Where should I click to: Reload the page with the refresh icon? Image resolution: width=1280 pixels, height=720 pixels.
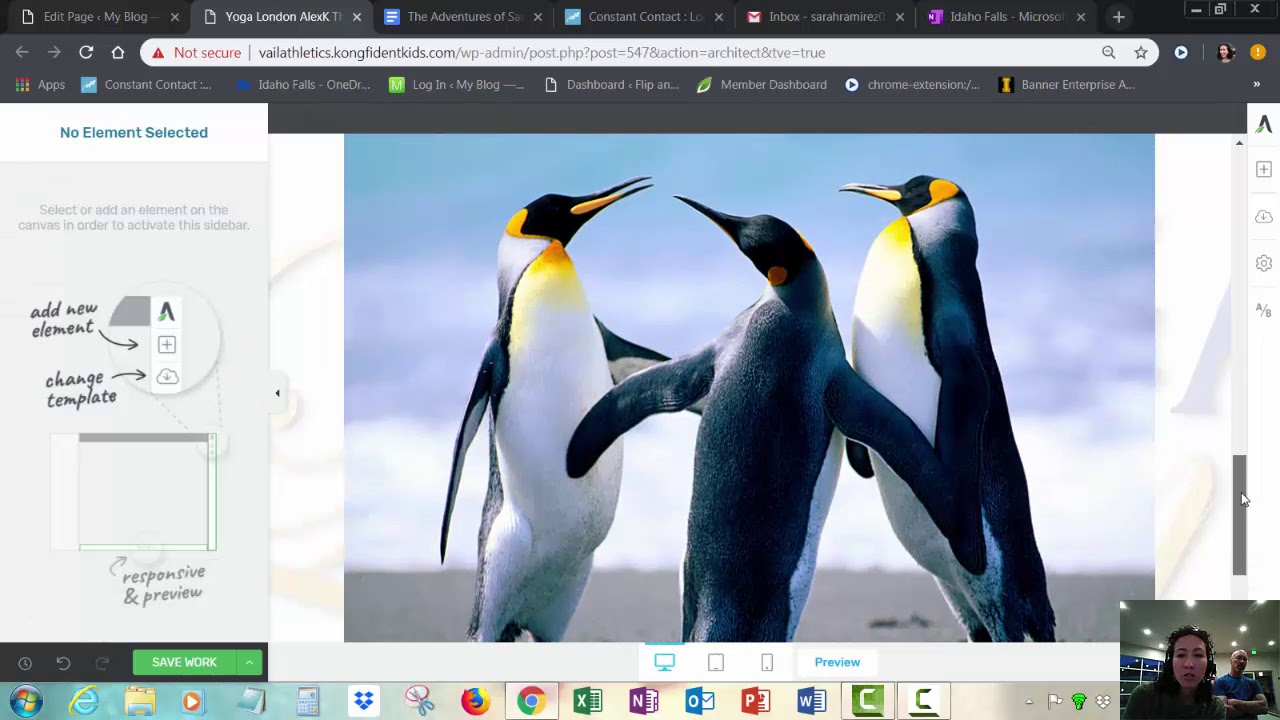[86, 52]
